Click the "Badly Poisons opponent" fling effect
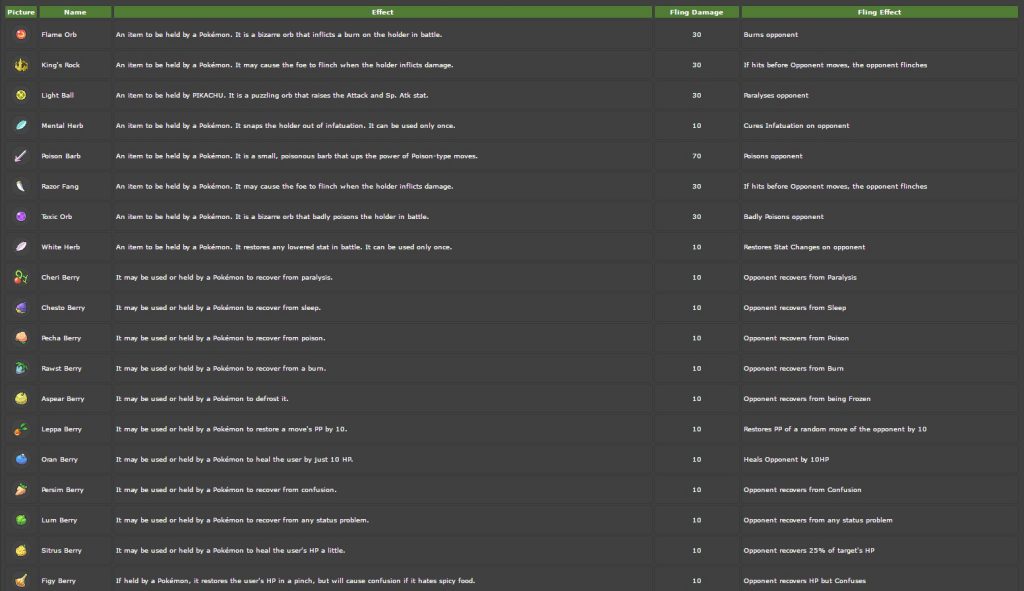The height and width of the screenshot is (591, 1024). (x=783, y=217)
